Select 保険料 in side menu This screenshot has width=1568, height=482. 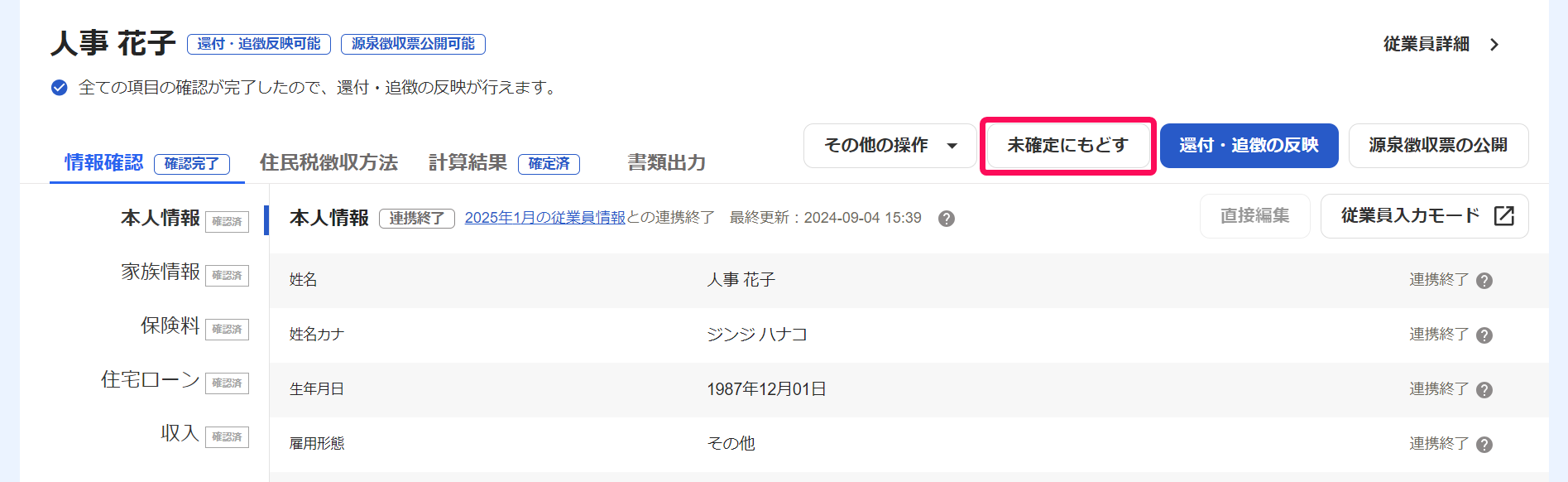[170, 325]
